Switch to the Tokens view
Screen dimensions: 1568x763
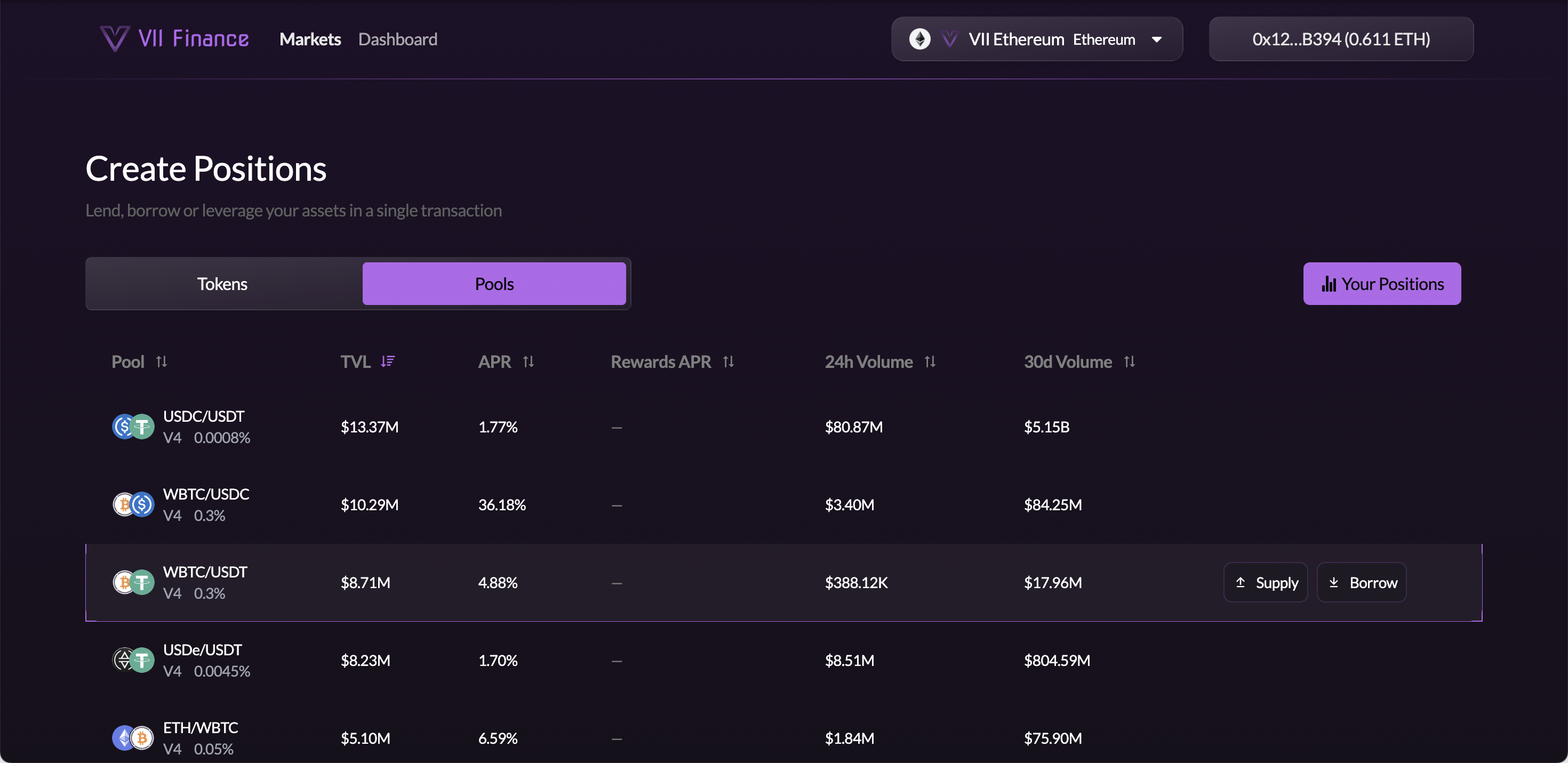(x=222, y=283)
